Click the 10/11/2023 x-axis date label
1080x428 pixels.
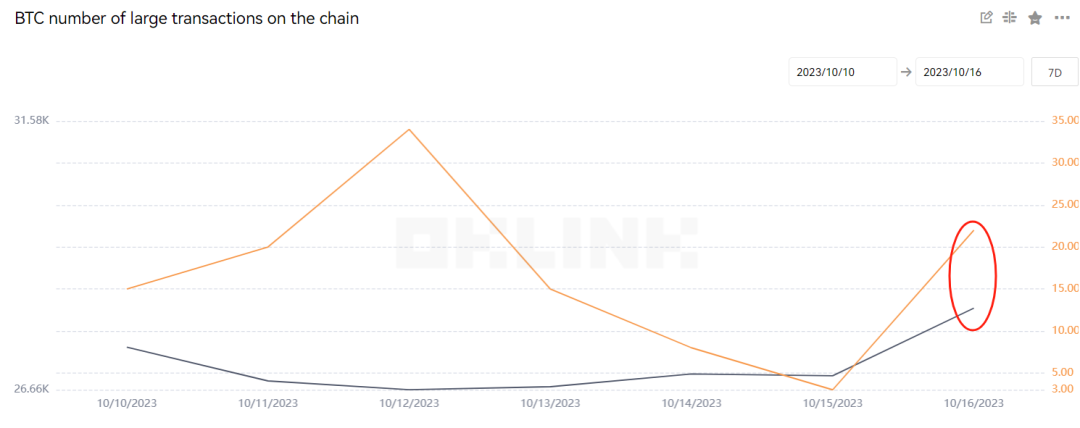click(x=268, y=404)
